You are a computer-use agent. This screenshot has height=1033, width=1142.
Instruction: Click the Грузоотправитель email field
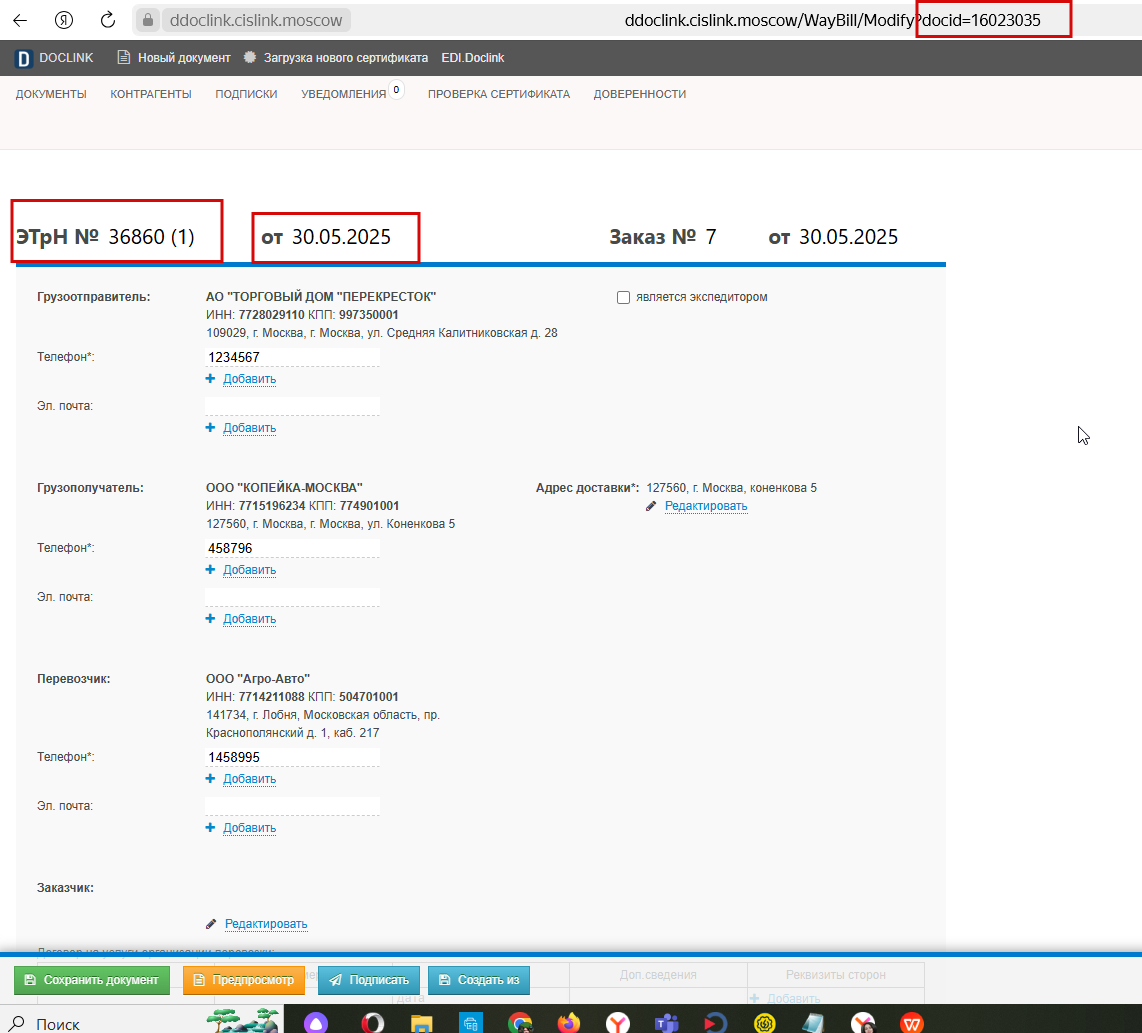292,406
